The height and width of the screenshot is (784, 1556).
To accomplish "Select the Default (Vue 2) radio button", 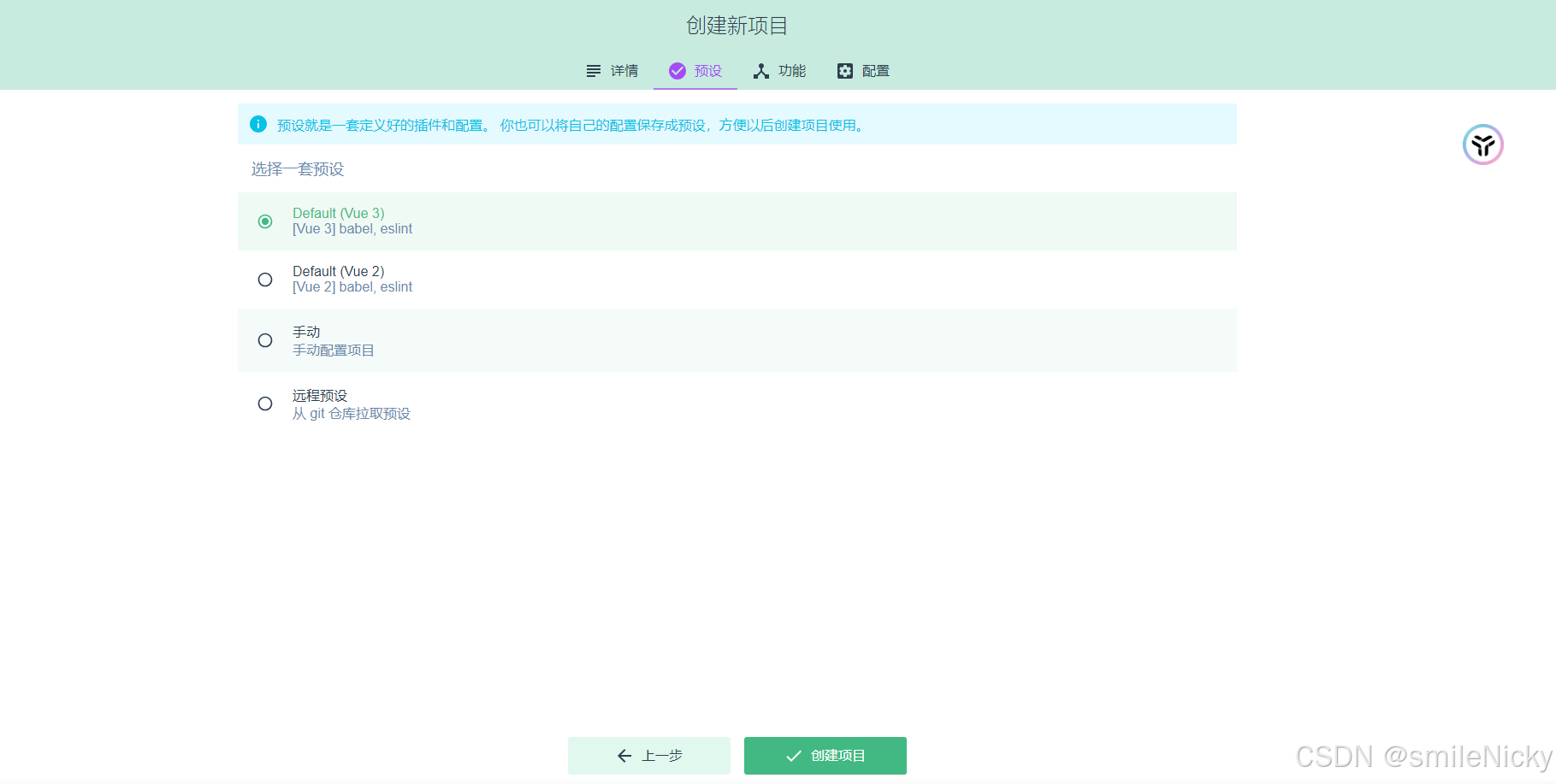I will [265, 280].
